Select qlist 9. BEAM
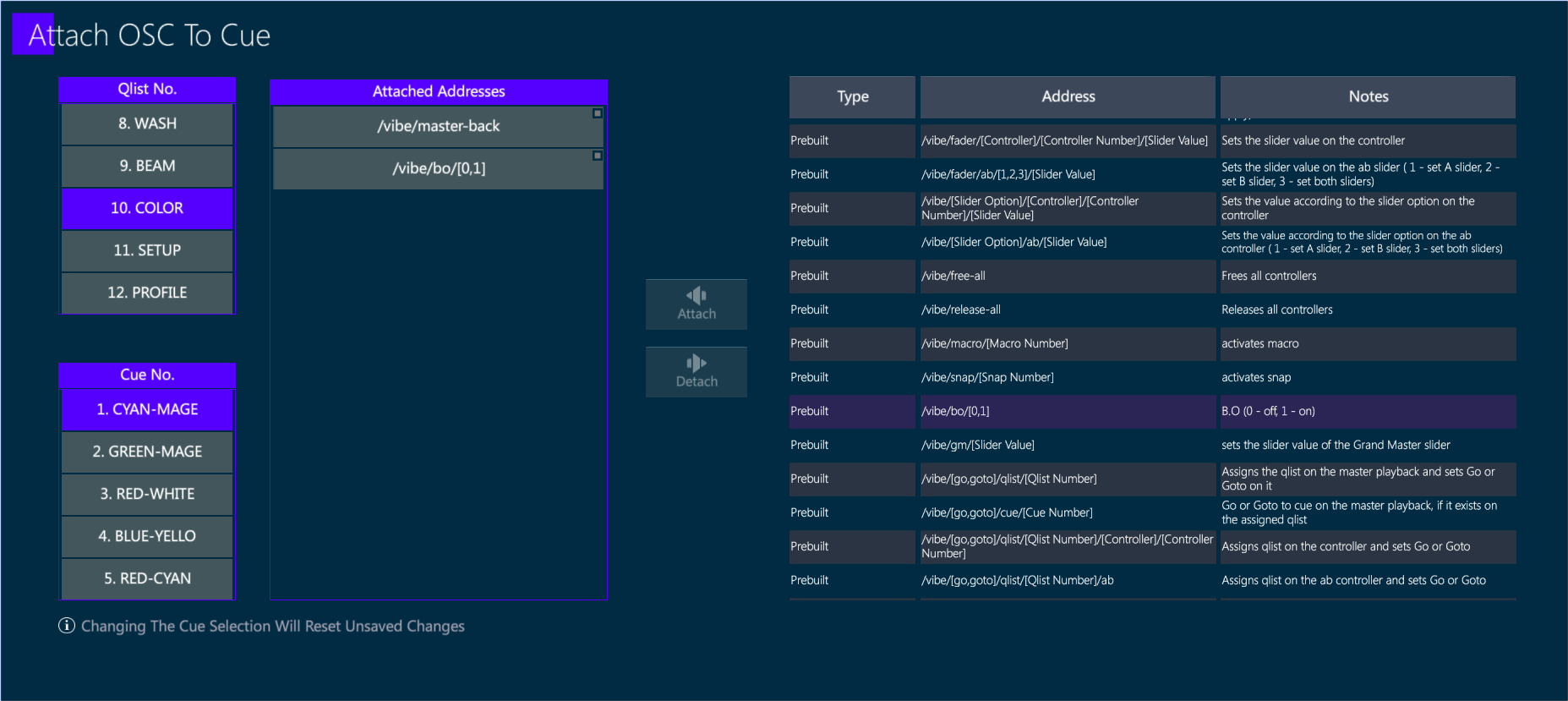This screenshot has width=1568, height=701. click(147, 166)
